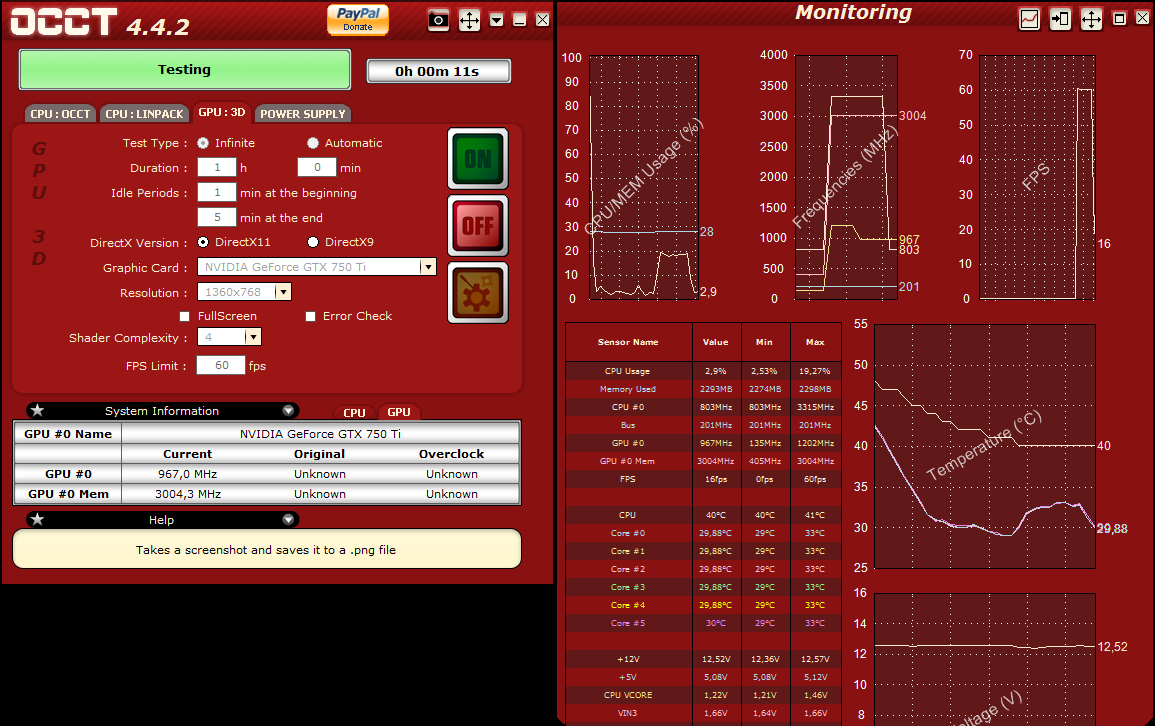Viewport: 1155px width, 726px height.
Task: Open the Shader Complexity dropdown
Action: [253, 337]
